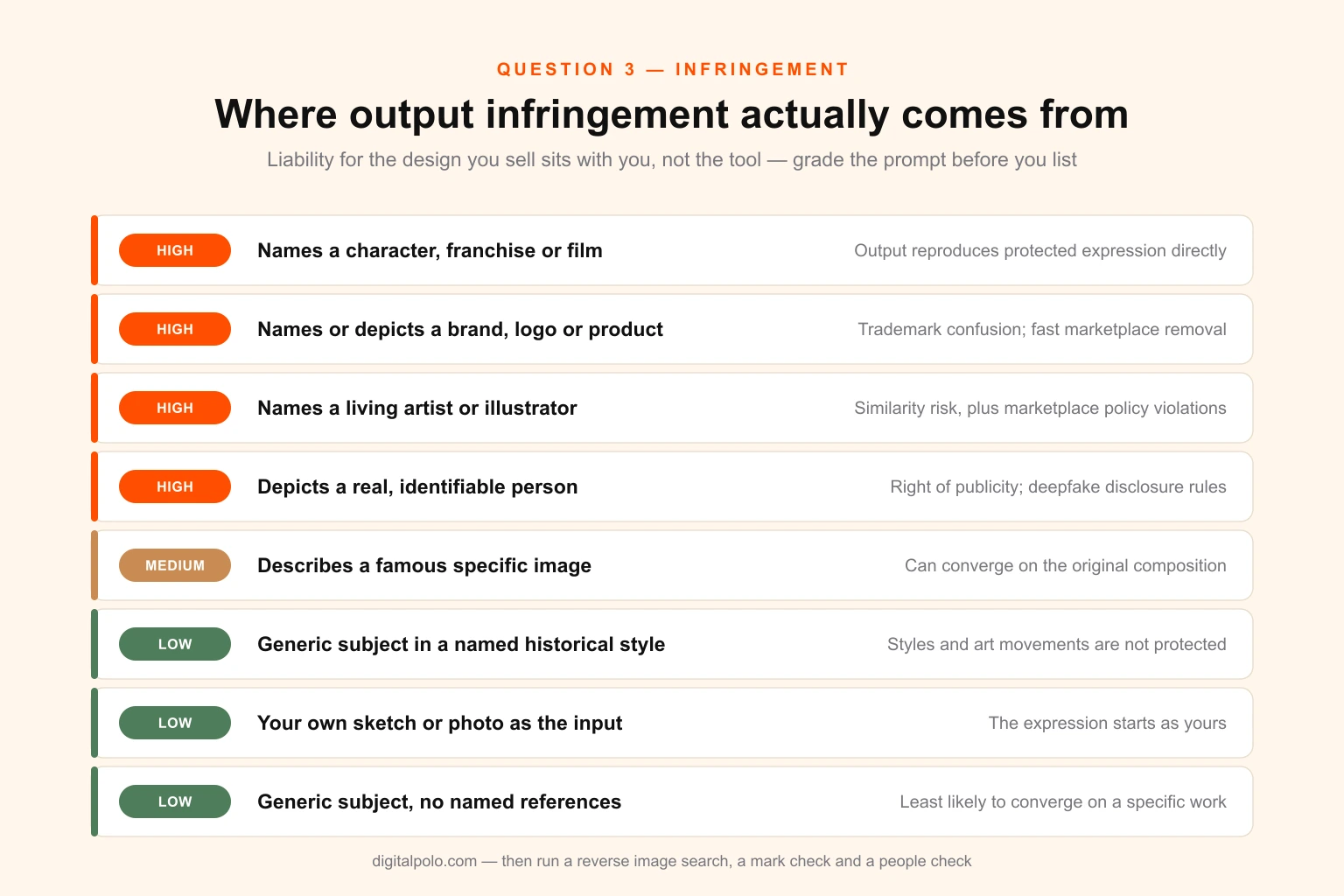The image size is (1344, 896).
Task: Click 'Trademark confusion; fast marketplace removal' description
Action: coord(1042,330)
